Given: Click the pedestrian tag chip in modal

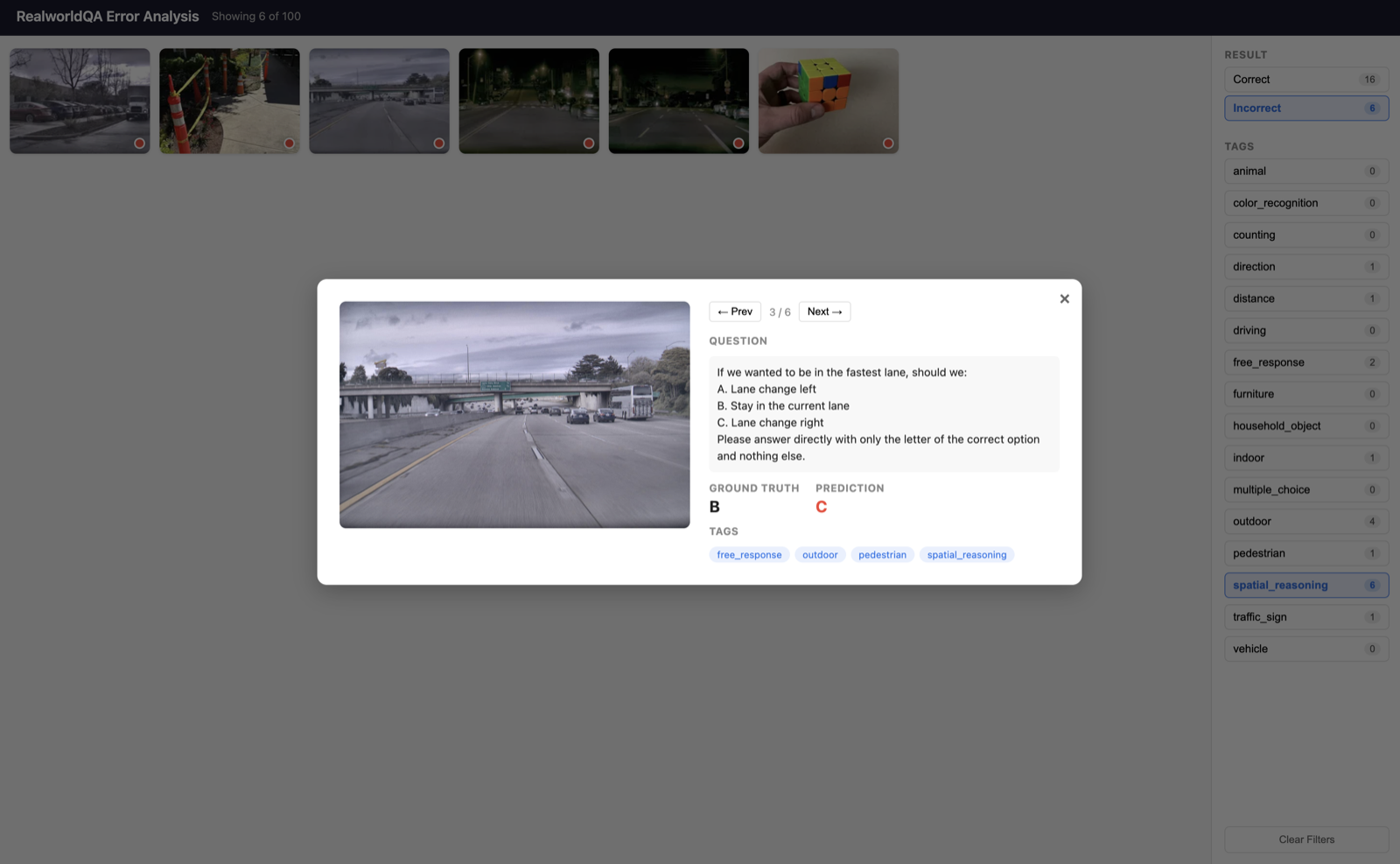Looking at the screenshot, I should (882, 555).
